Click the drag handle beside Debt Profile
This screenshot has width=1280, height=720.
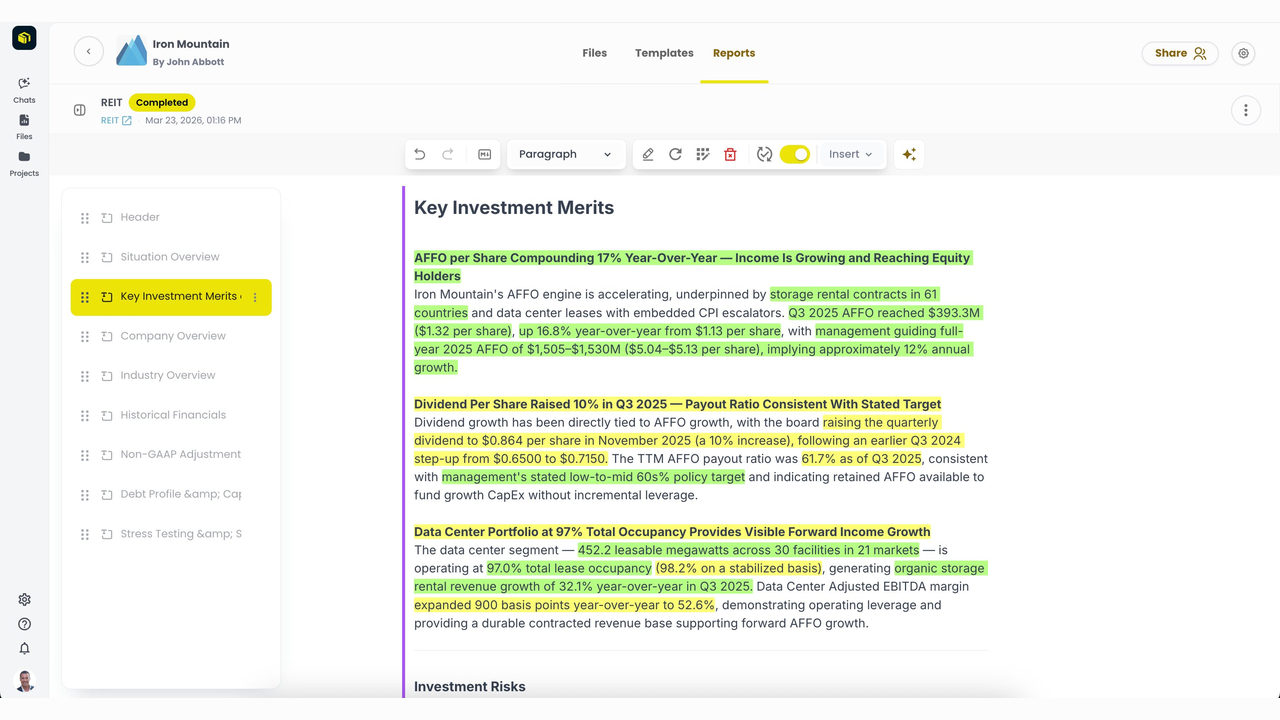pos(85,494)
